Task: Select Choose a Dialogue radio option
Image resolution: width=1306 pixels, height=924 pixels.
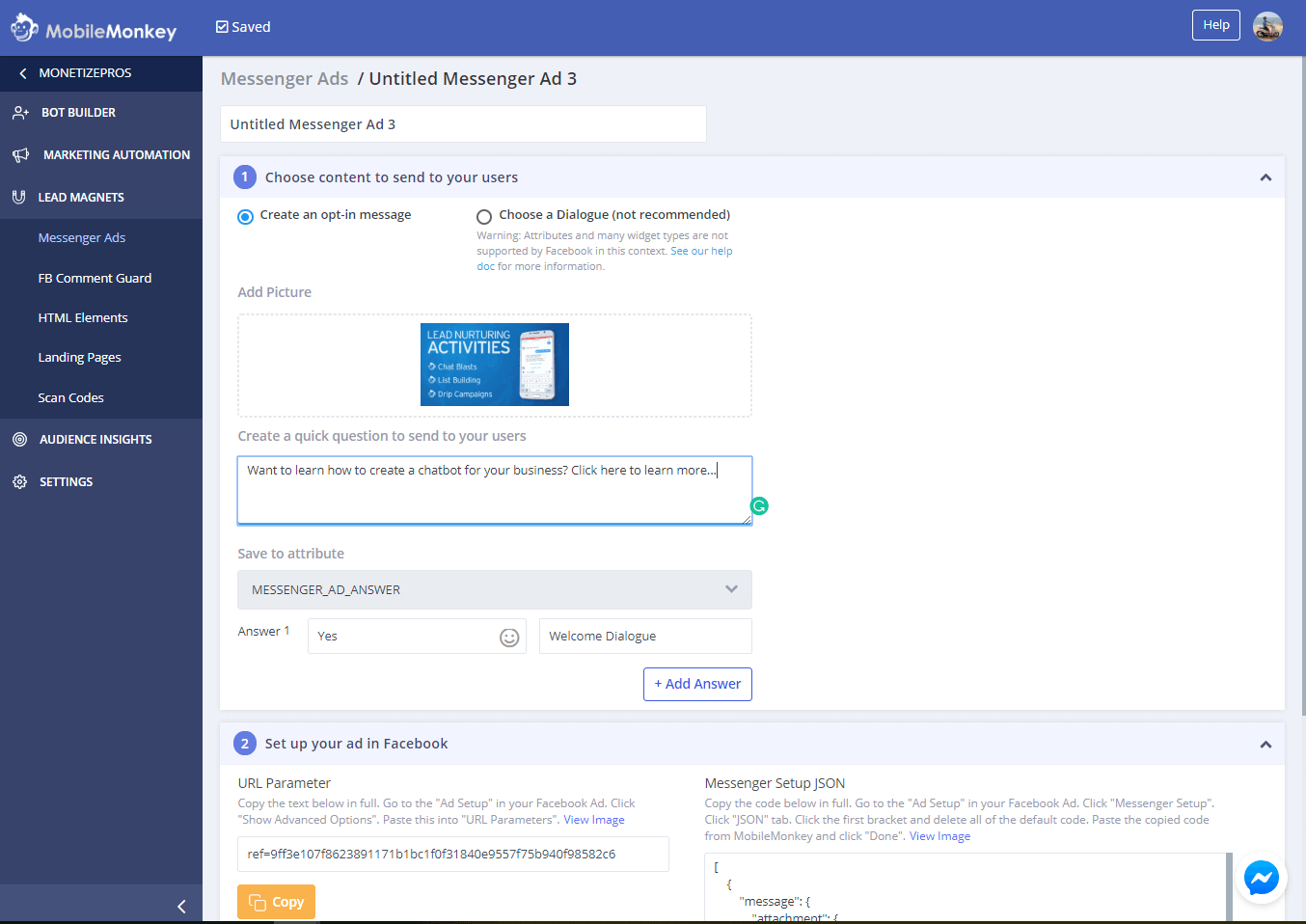Action: (484, 216)
